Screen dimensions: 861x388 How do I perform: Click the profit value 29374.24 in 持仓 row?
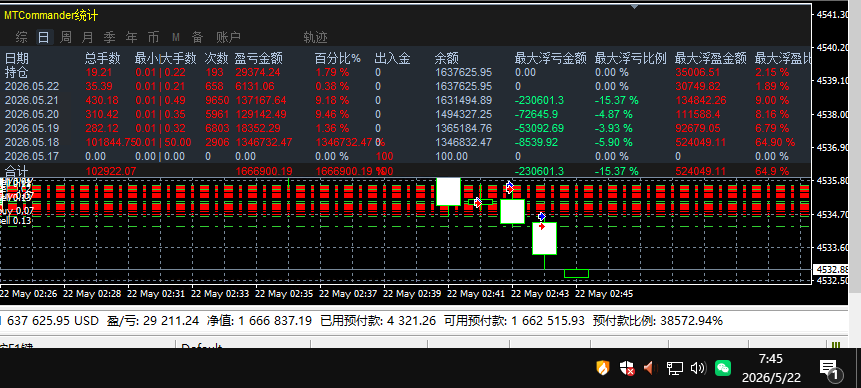(258, 72)
